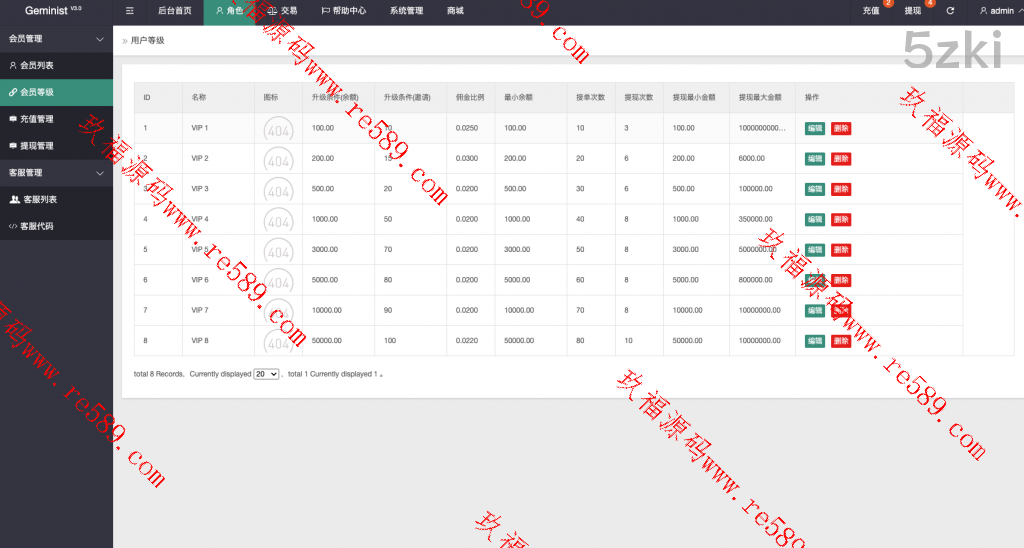Open 客服列表 in the sidebar
This screenshot has width=1024, height=548.
[x=39, y=200]
